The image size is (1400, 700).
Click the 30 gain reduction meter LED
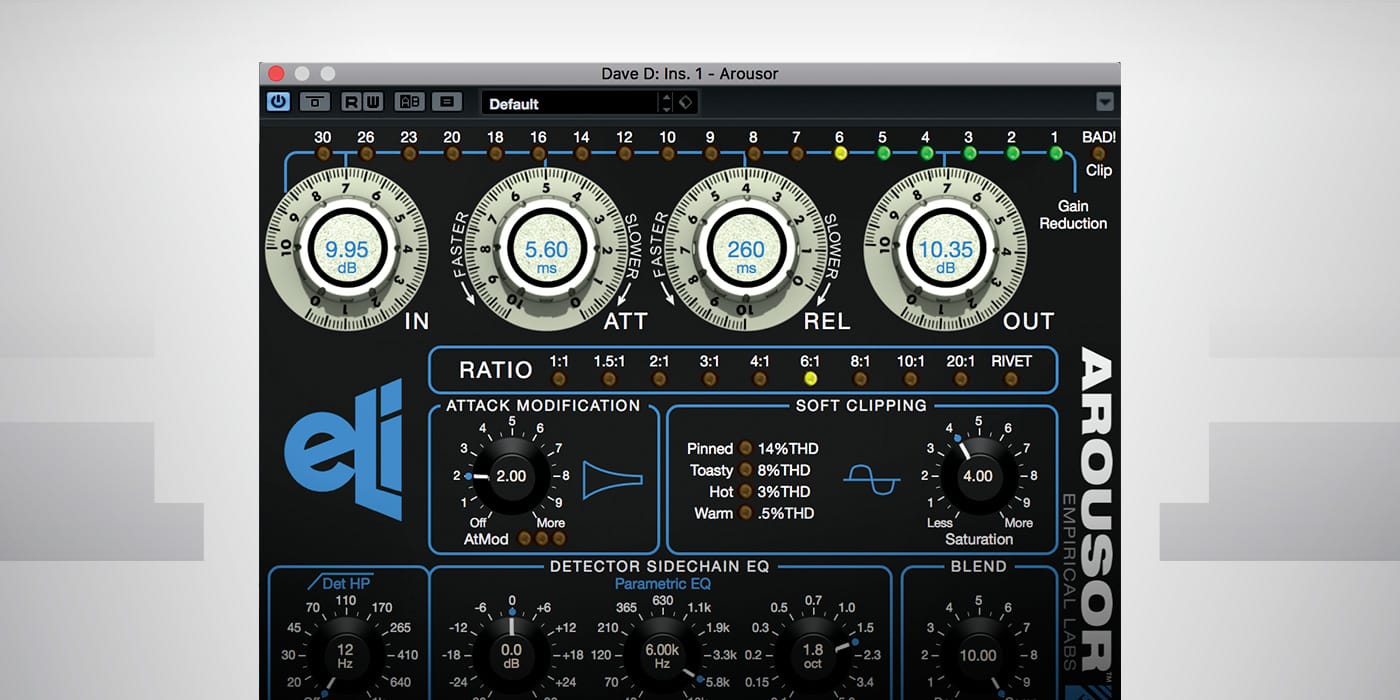[x=323, y=153]
